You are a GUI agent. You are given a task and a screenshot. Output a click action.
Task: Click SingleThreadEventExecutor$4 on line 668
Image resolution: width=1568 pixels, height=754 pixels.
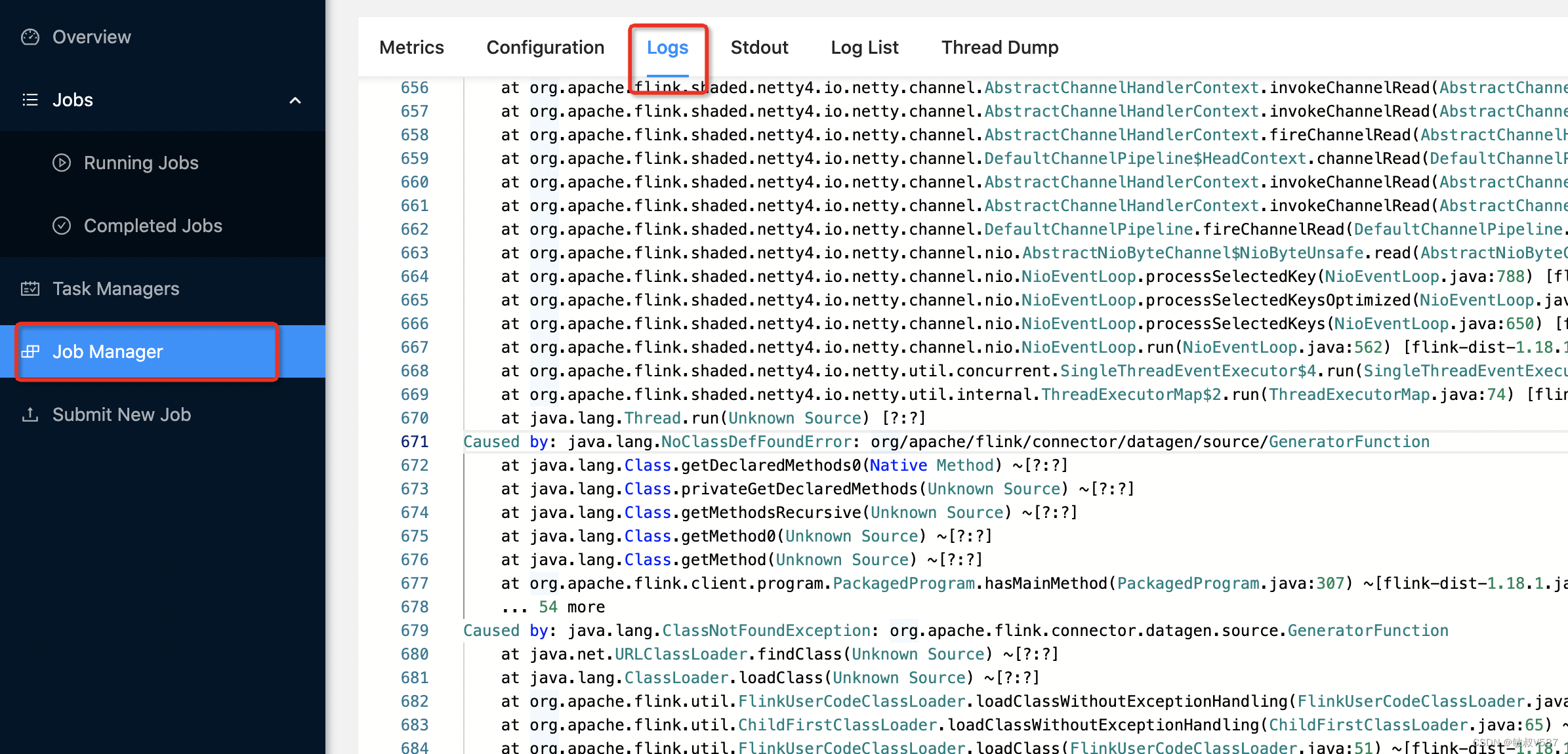[1188, 371]
